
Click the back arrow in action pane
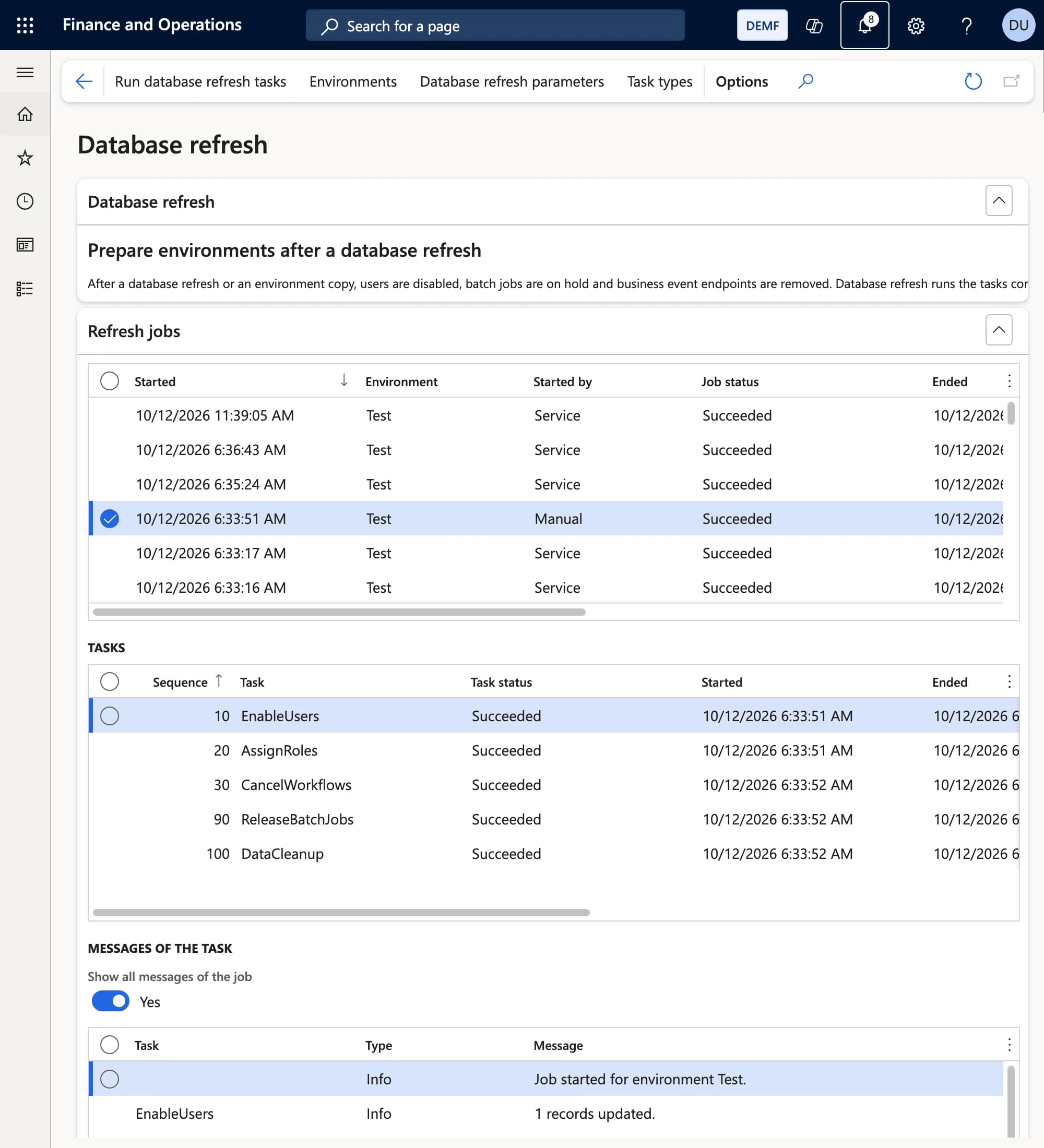click(x=84, y=81)
